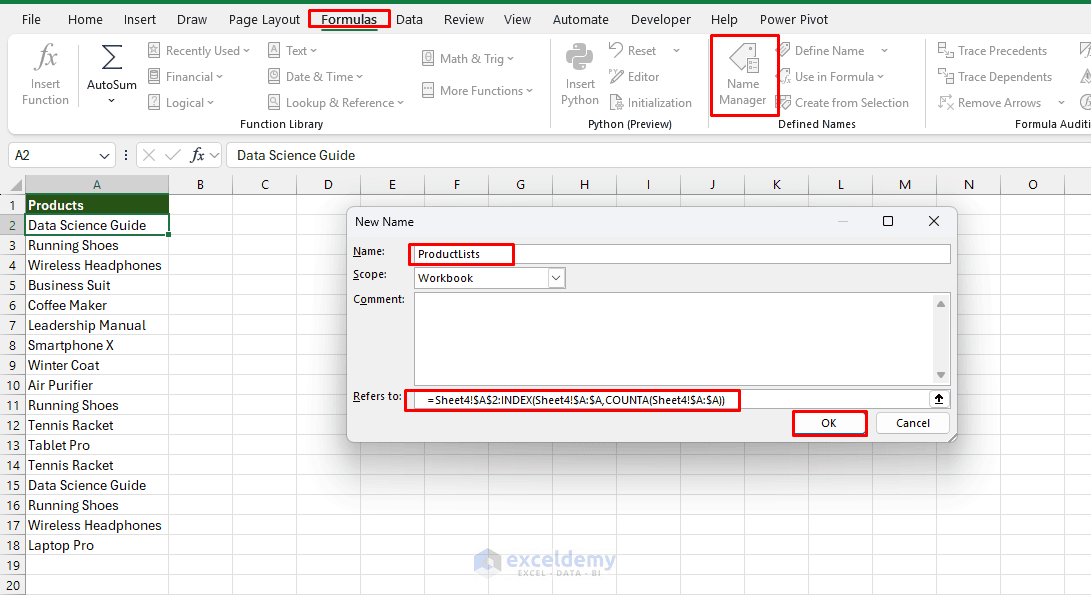This screenshot has height=595, width=1091.
Task: Open Financial functions dropdown
Action: click(185, 77)
